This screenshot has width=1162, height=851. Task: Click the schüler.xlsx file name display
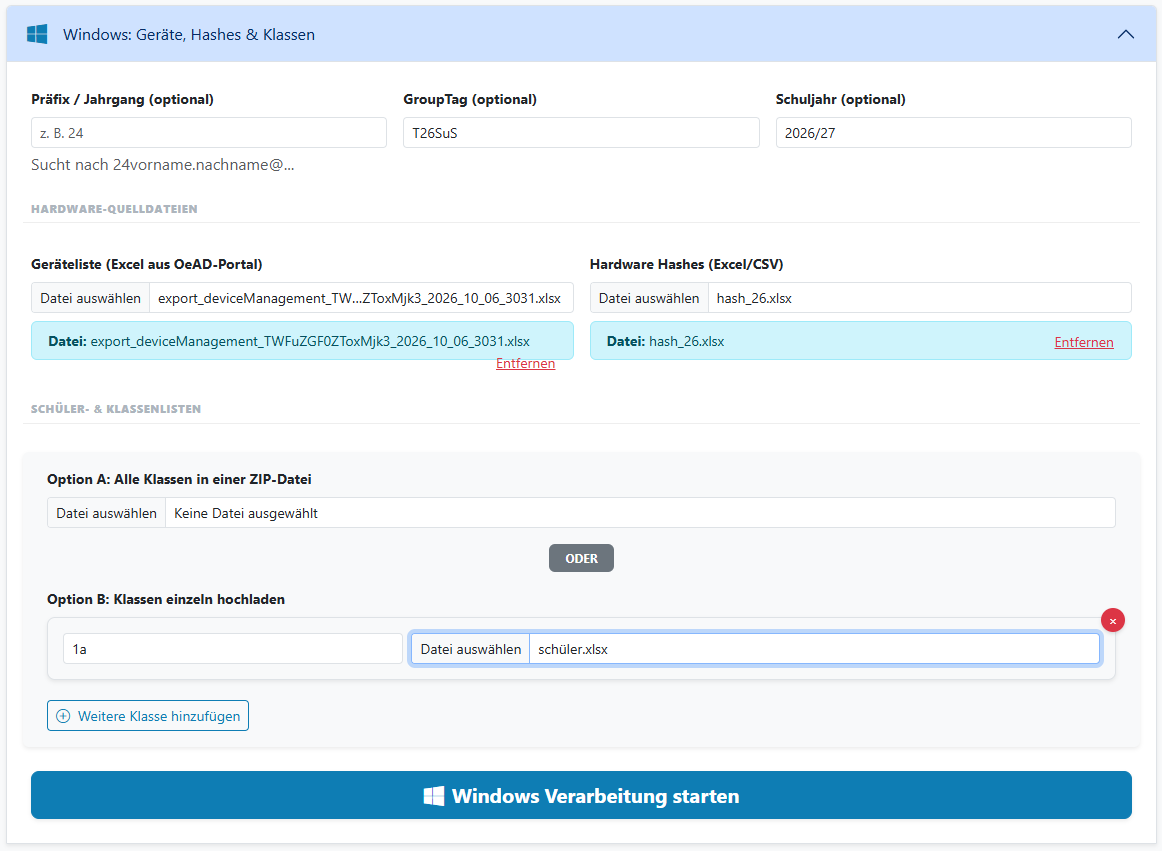[x=573, y=649]
